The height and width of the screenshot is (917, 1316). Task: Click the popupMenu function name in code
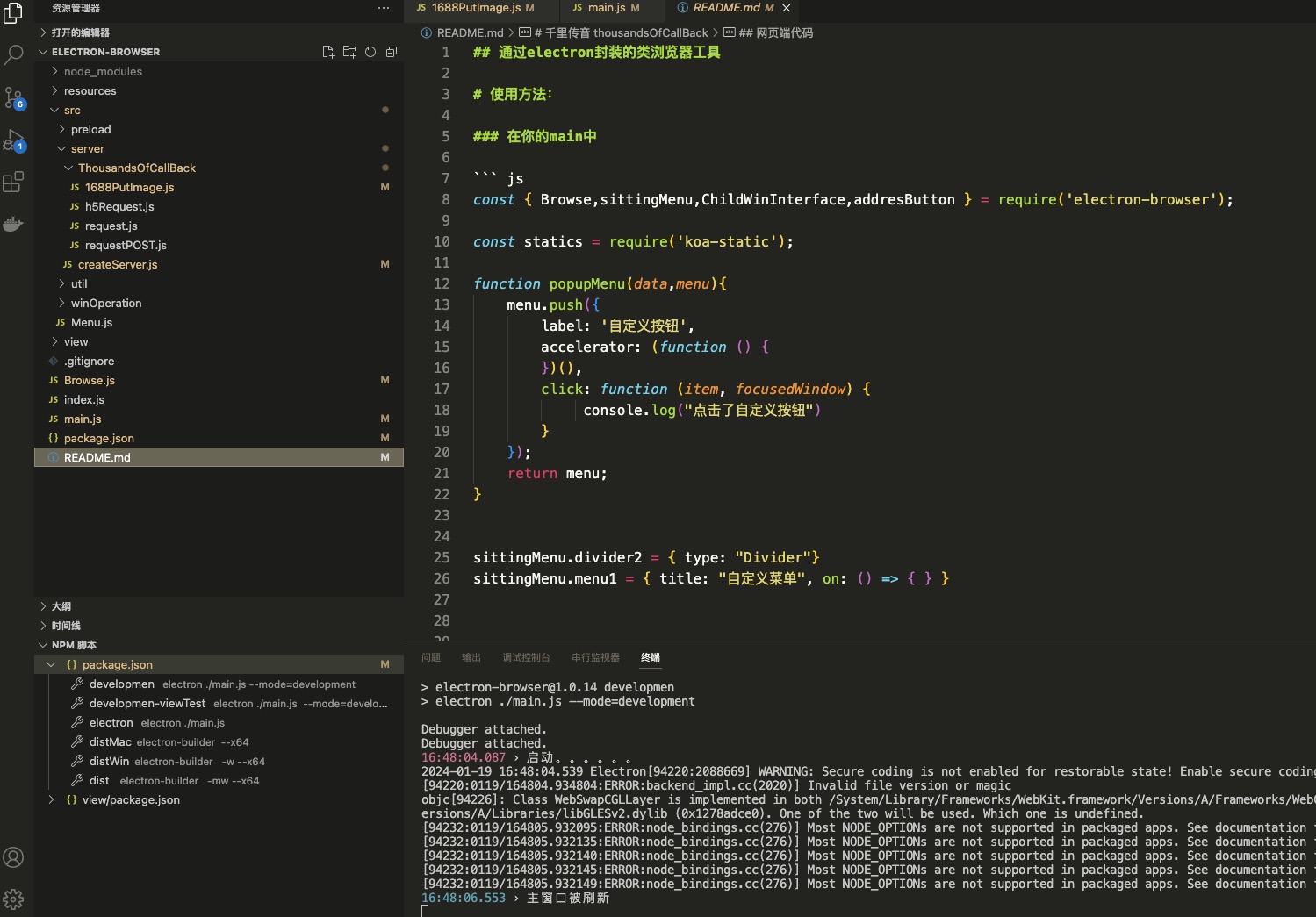tap(587, 283)
